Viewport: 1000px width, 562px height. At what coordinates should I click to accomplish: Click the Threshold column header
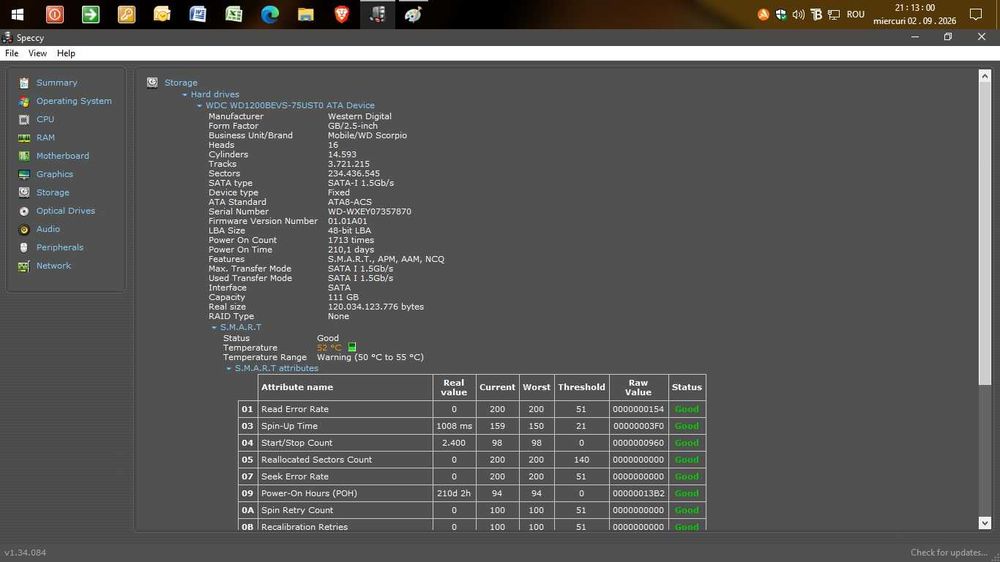(x=582, y=387)
